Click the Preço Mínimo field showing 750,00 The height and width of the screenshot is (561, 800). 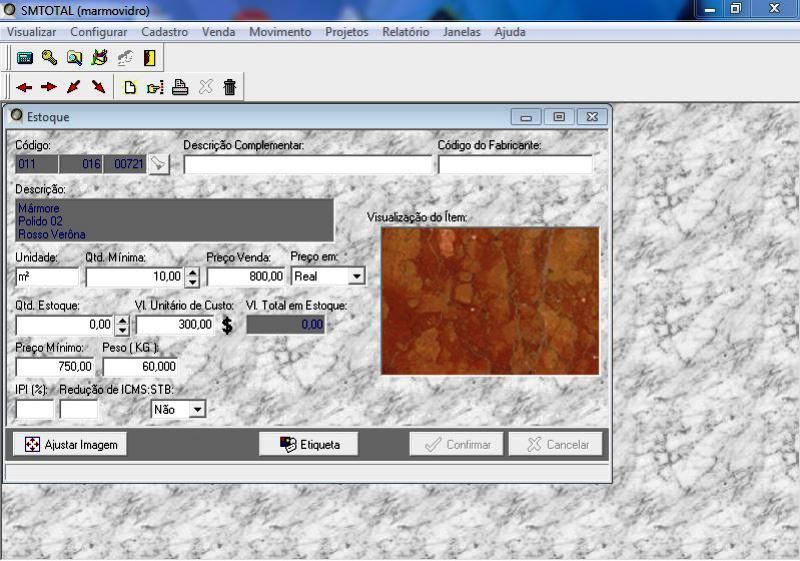point(56,367)
